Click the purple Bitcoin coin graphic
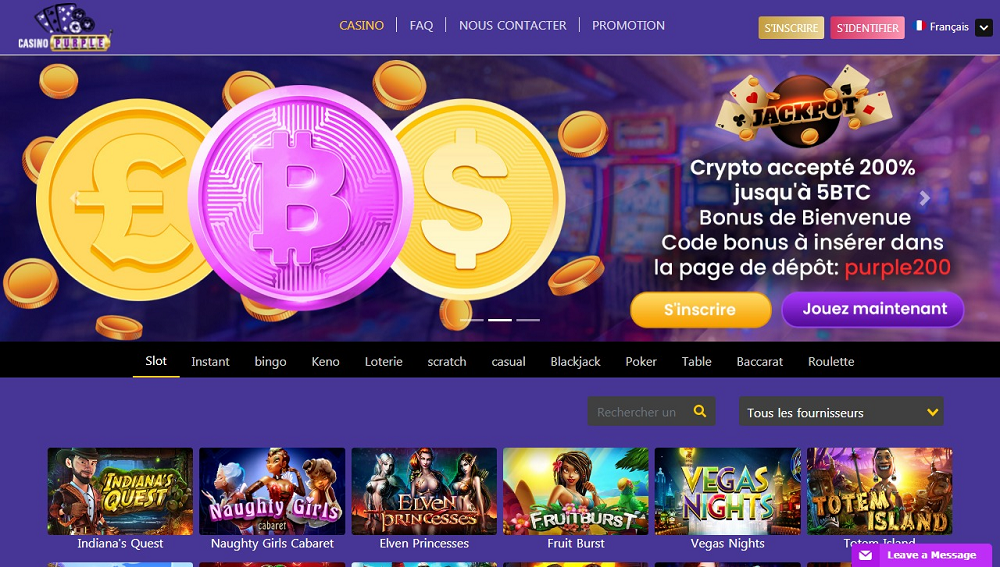The image size is (1000, 567). pyautogui.click(x=300, y=197)
